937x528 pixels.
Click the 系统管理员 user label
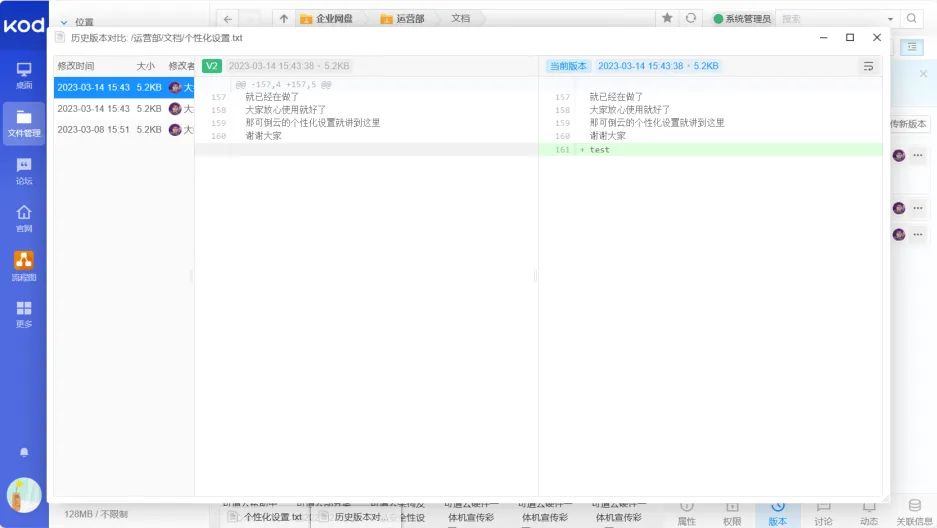click(742, 19)
